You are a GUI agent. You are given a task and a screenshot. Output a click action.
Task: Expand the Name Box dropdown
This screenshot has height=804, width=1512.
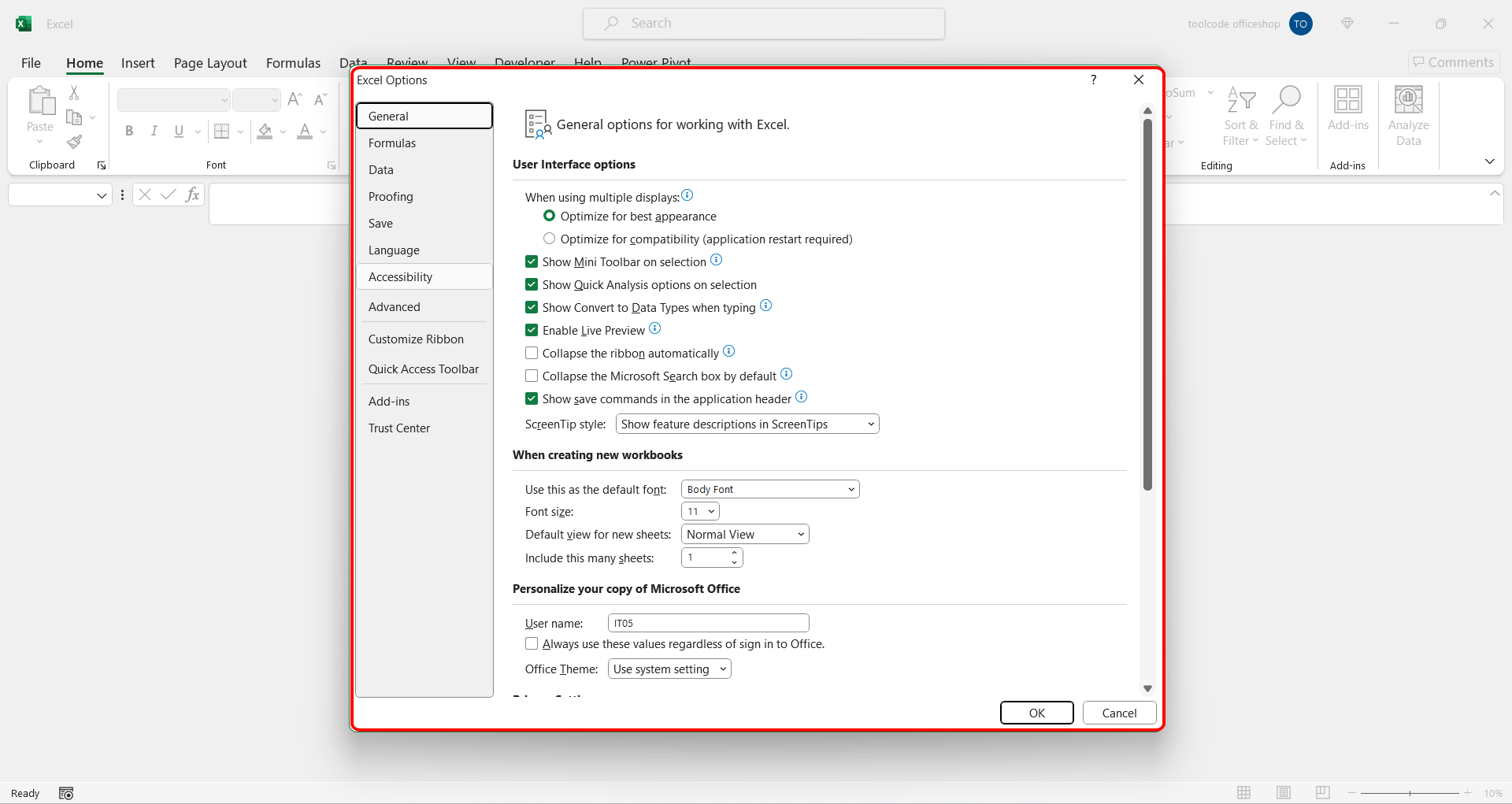pyautogui.click(x=102, y=195)
